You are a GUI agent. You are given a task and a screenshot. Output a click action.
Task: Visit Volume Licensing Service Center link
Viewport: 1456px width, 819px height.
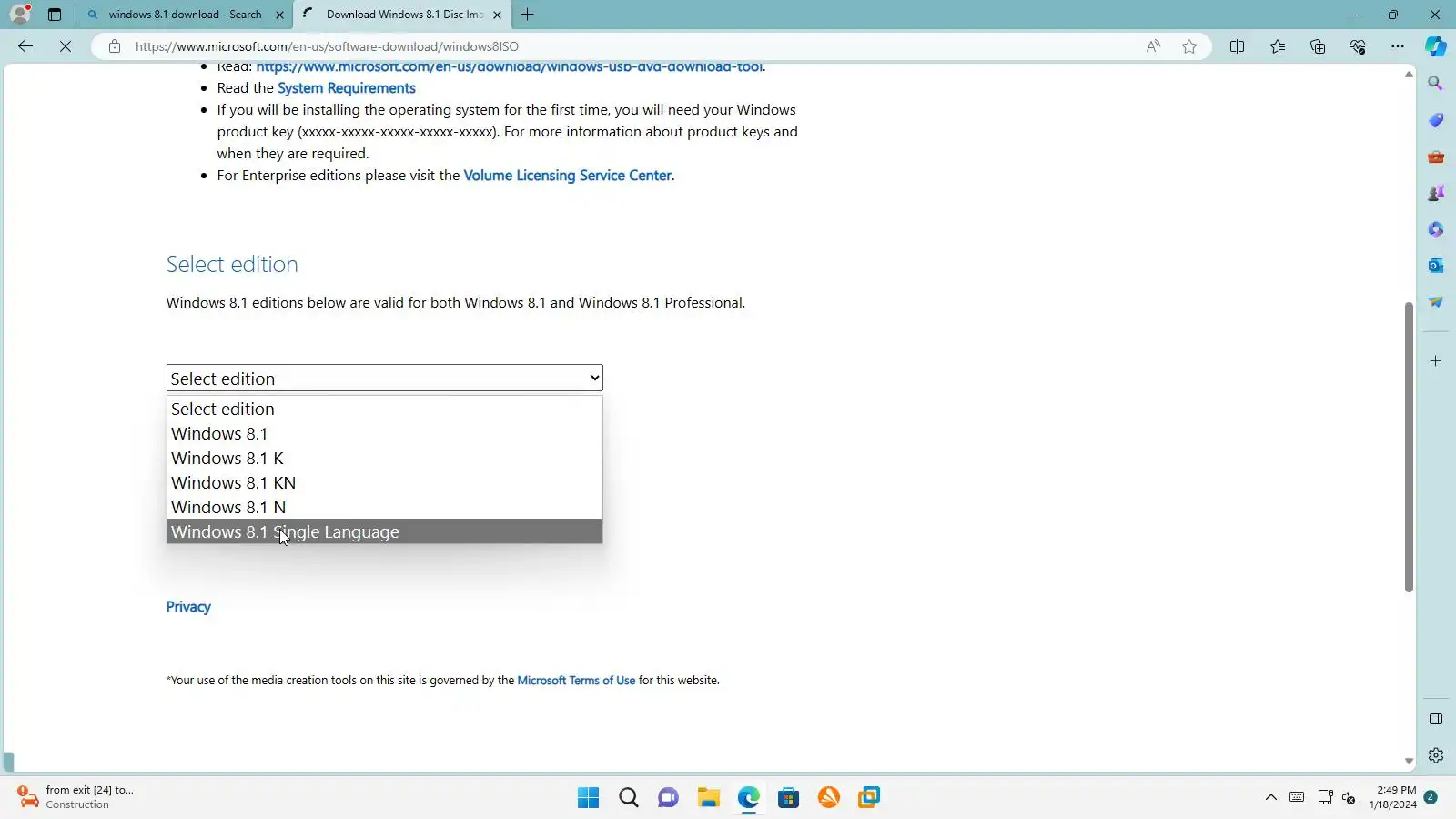[568, 176]
